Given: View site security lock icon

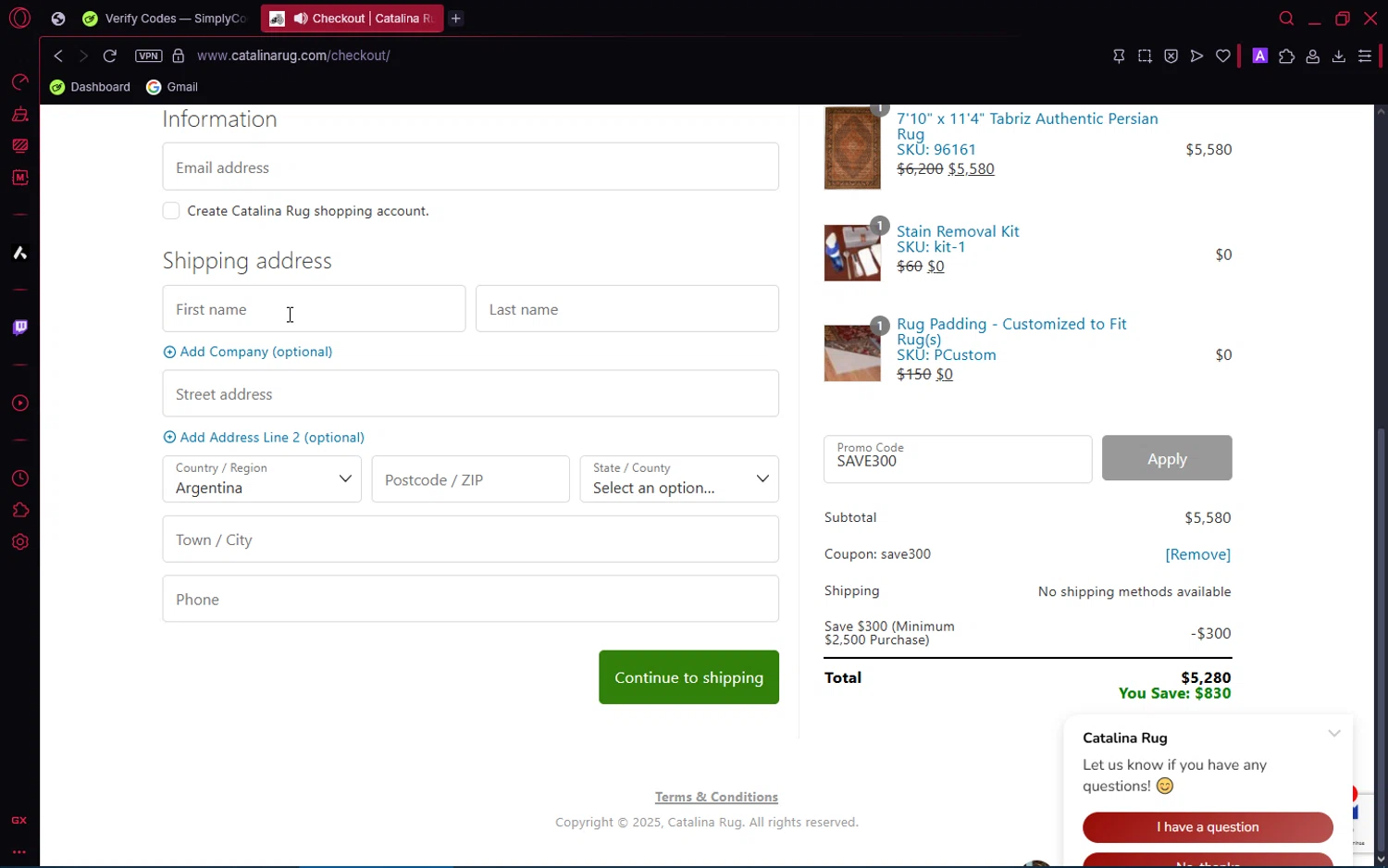Looking at the screenshot, I should 179,56.
